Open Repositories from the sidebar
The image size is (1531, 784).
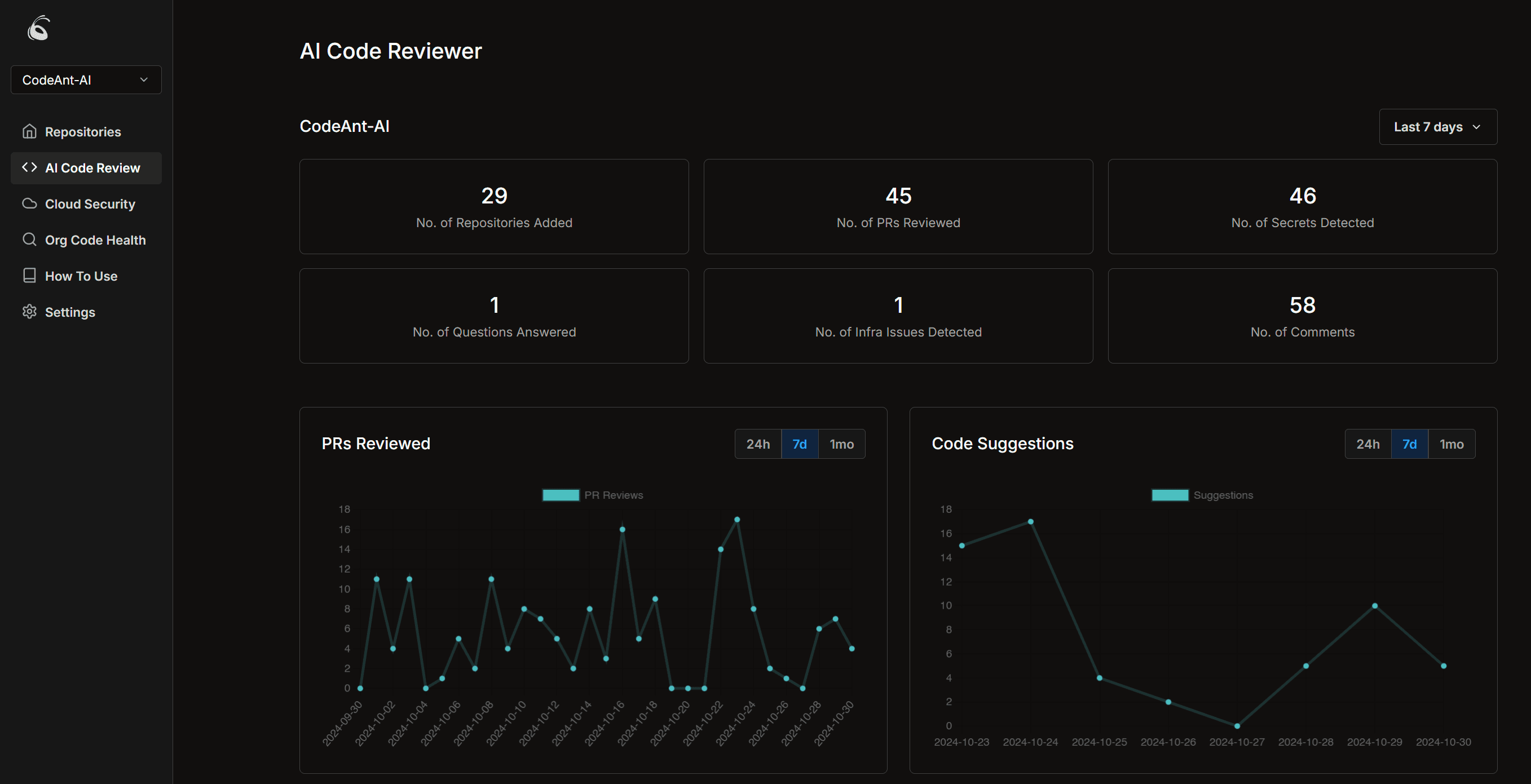(83, 131)
